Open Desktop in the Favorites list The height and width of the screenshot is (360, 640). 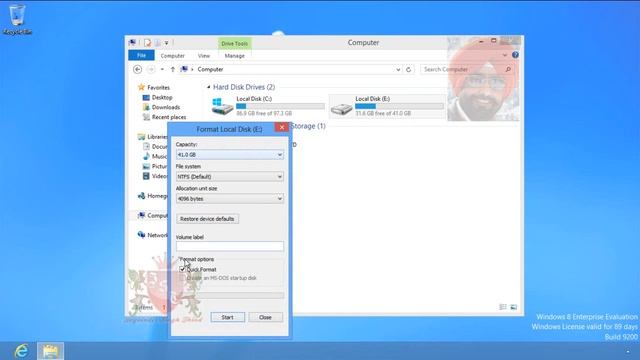162,97
